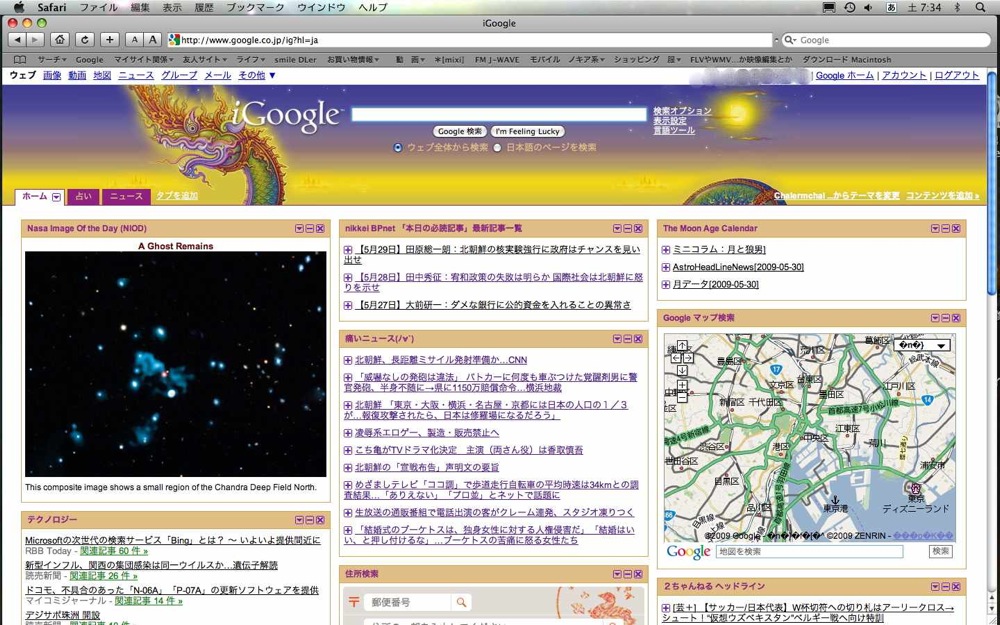
Task: Click the volume icon in the menu bar
Action: click(x=868, y=7)
